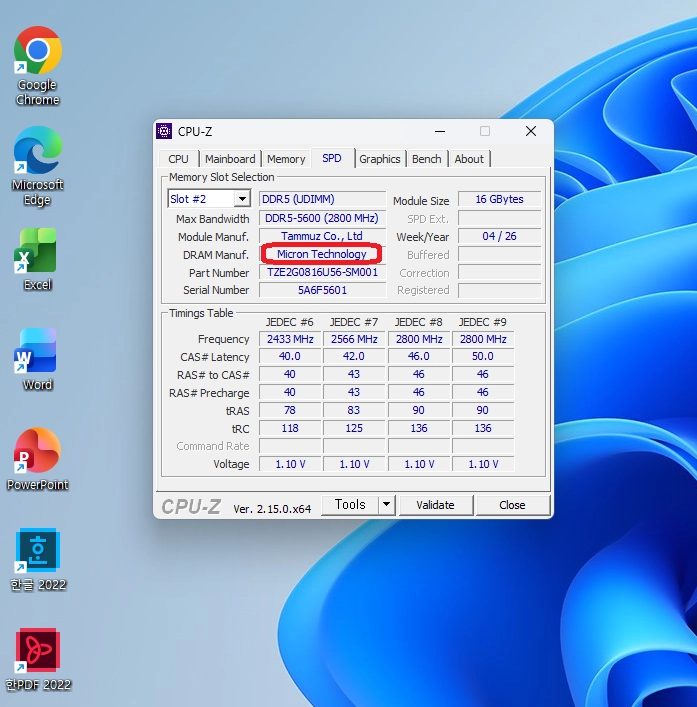Click the DDR5-5600 (2800 MHz) bandwidth value

[x=322, y=218]
